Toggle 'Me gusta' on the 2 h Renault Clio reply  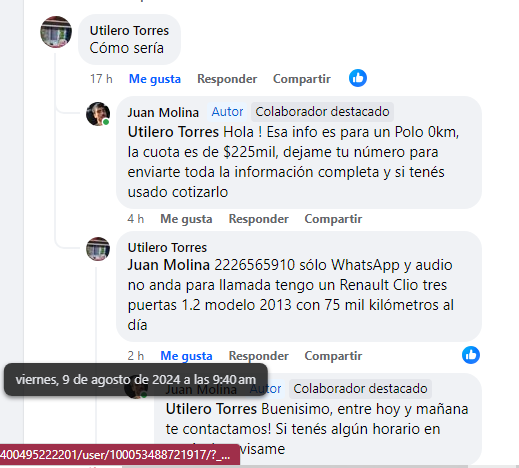tap(186, 356)
